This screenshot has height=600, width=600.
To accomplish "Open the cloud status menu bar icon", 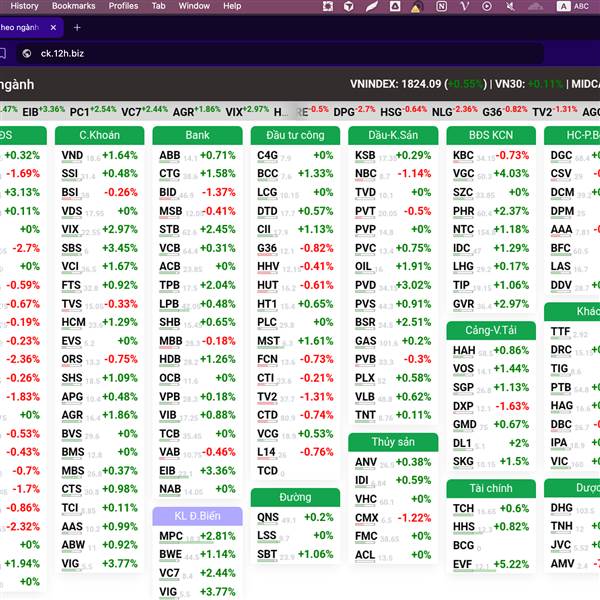I will pos(535,6).
